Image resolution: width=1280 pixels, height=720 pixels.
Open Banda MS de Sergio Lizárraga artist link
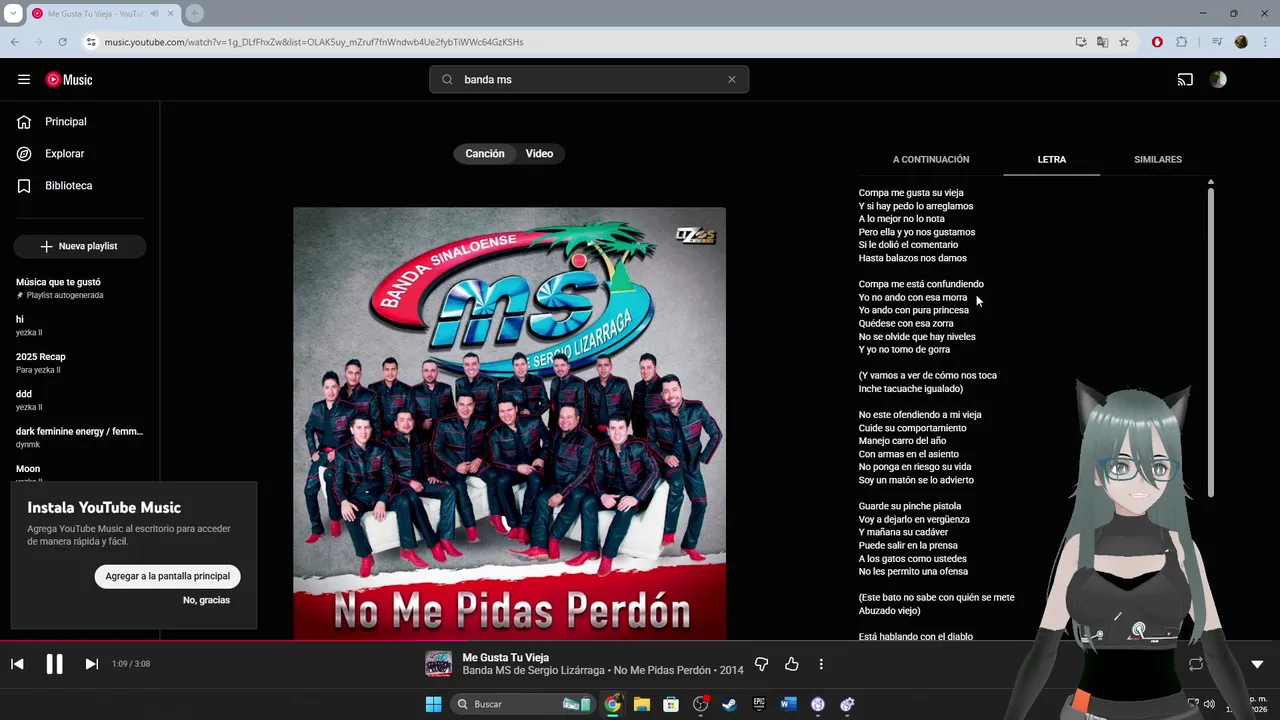pyautogui.click(x=533, y=670)
